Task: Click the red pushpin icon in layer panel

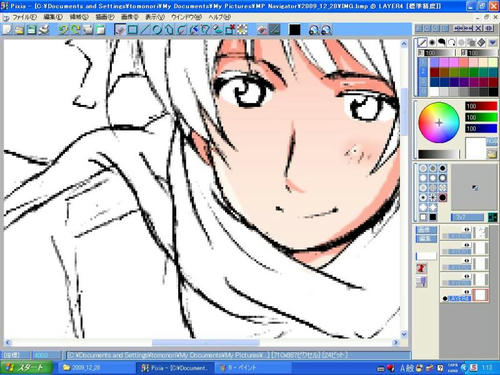Action: tap(421, 268)
